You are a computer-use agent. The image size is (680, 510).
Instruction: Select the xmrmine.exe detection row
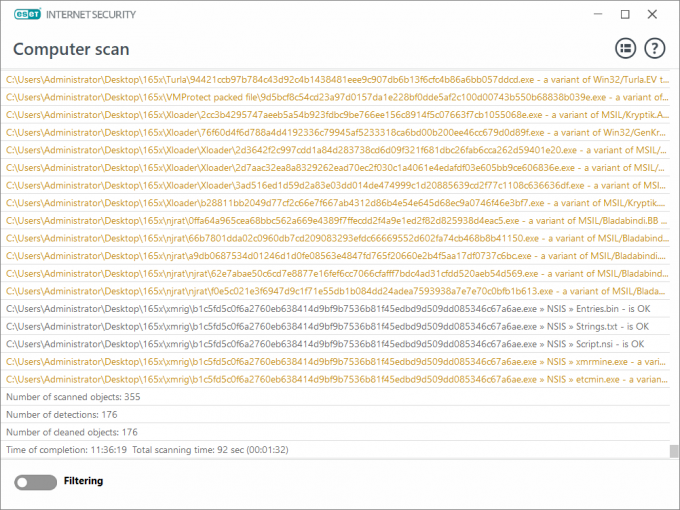[337, 362]
